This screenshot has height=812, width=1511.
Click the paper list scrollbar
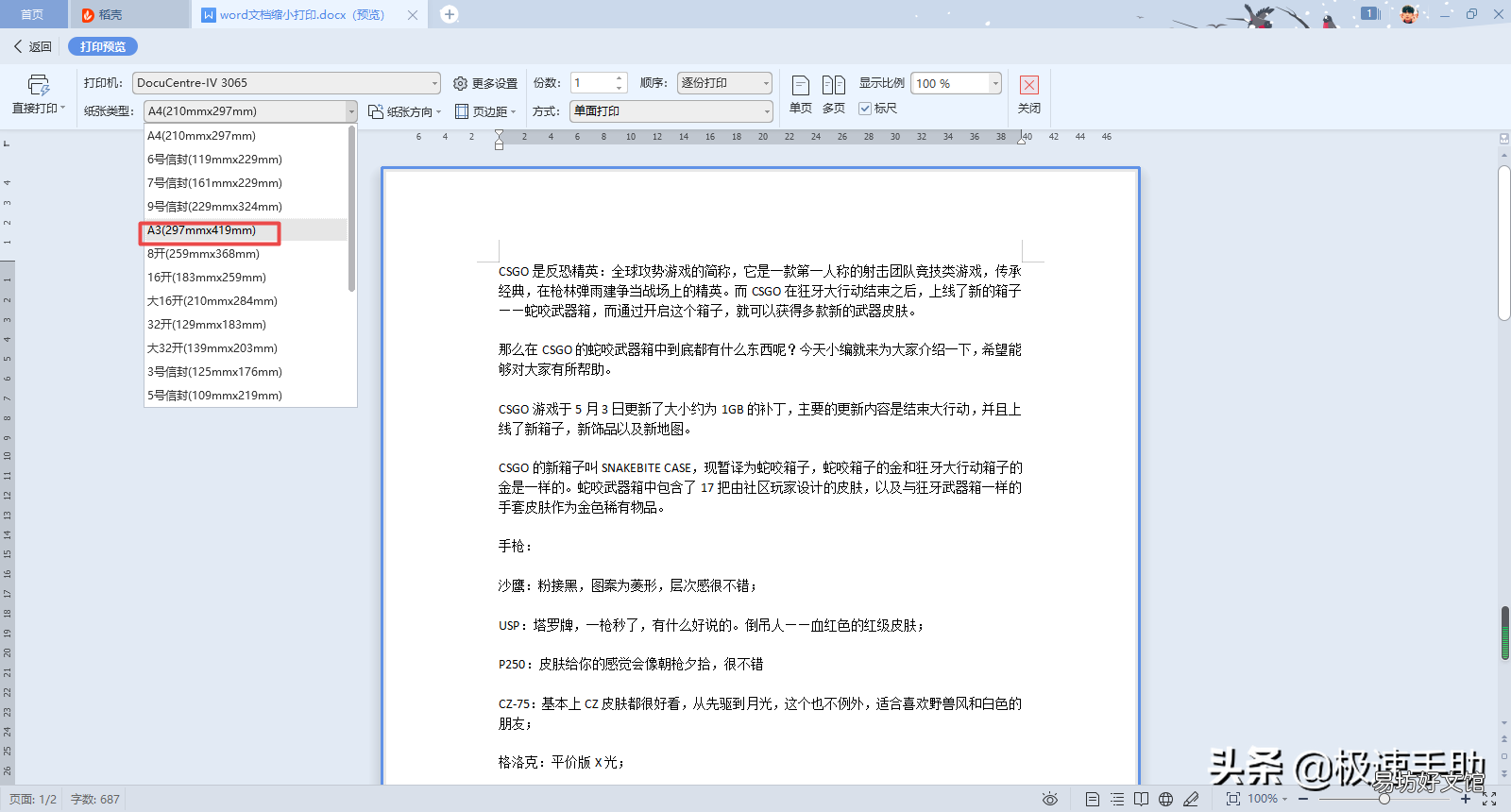(352, 209)
